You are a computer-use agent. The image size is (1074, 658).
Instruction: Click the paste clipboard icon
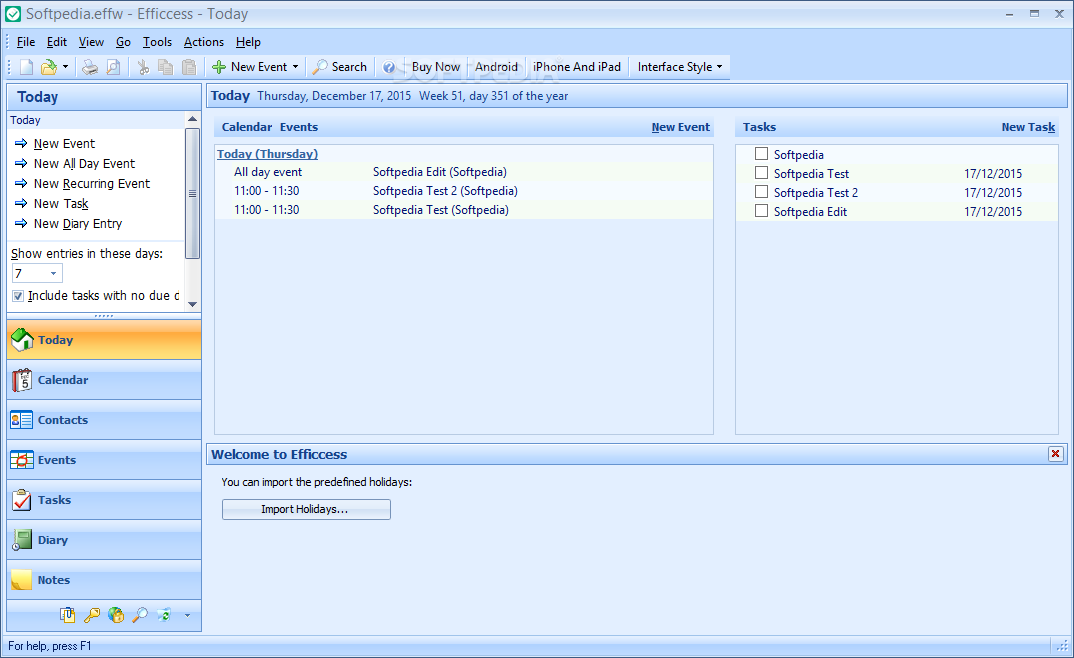click(x=189, y=67)
